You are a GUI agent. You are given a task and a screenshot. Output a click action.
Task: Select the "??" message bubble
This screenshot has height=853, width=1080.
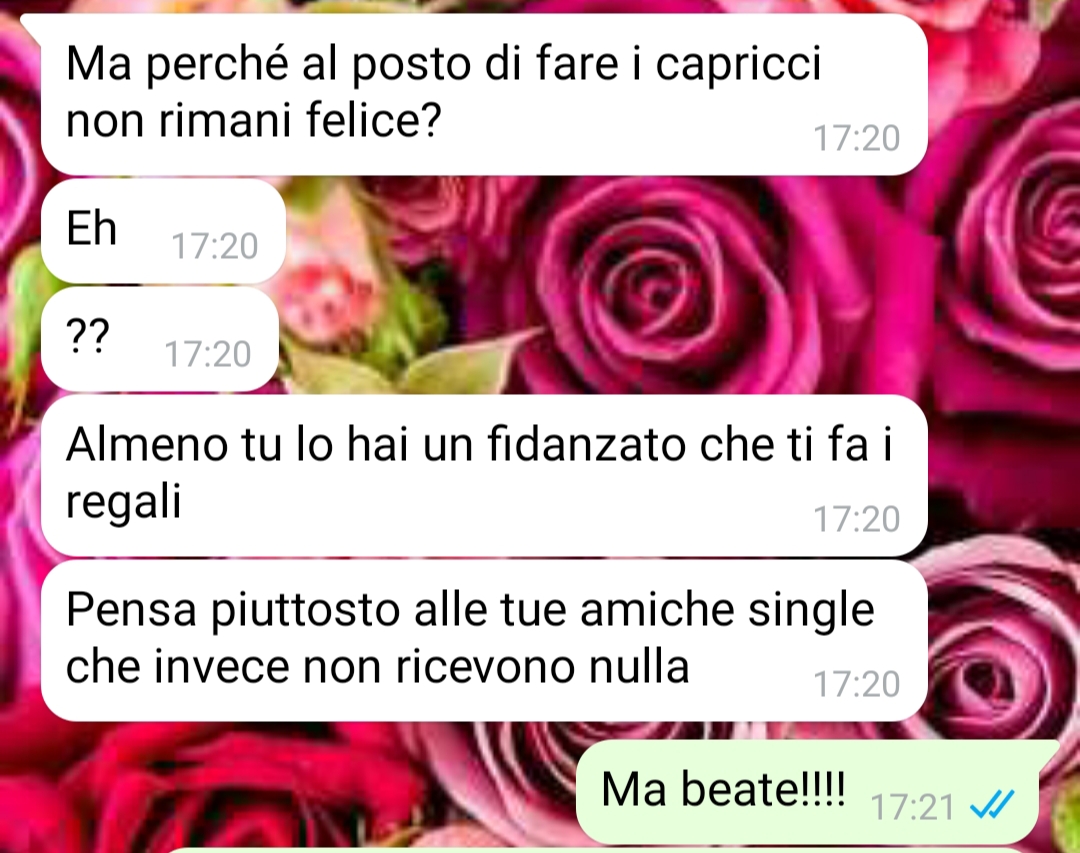click(x=160, y=339)
